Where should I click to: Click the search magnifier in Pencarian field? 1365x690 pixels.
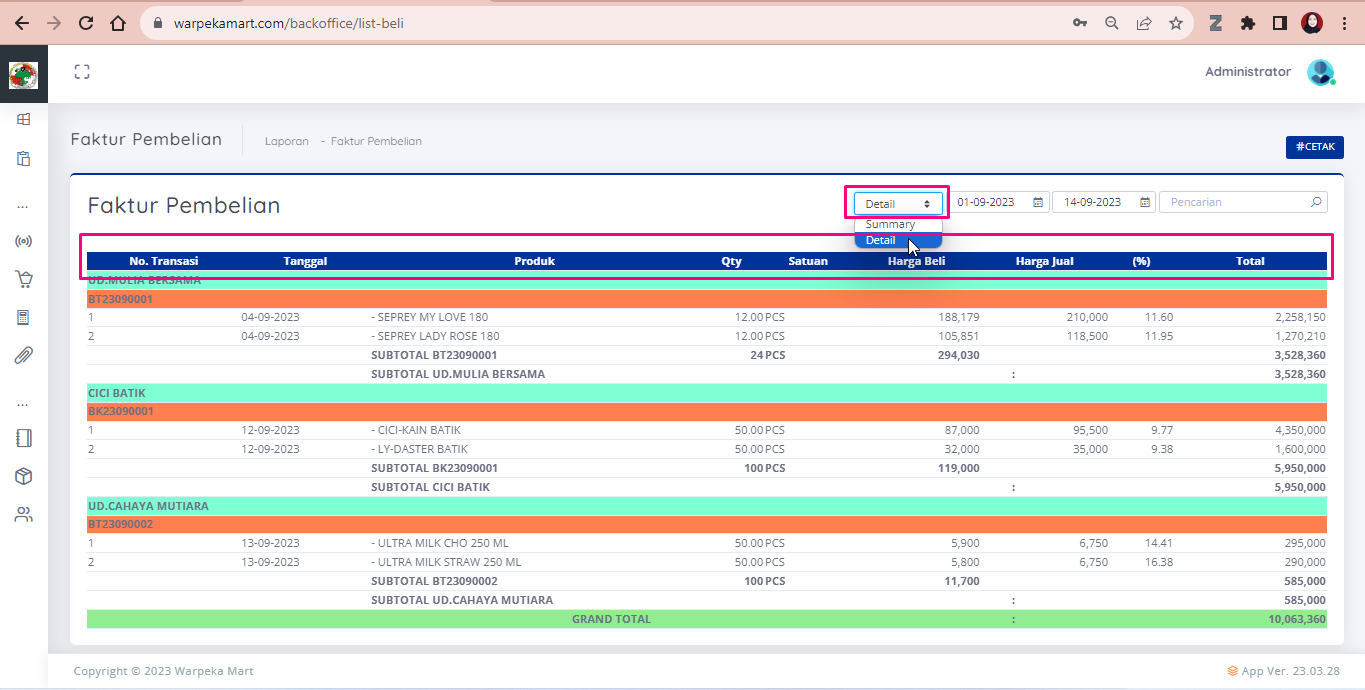[1316, 202]
